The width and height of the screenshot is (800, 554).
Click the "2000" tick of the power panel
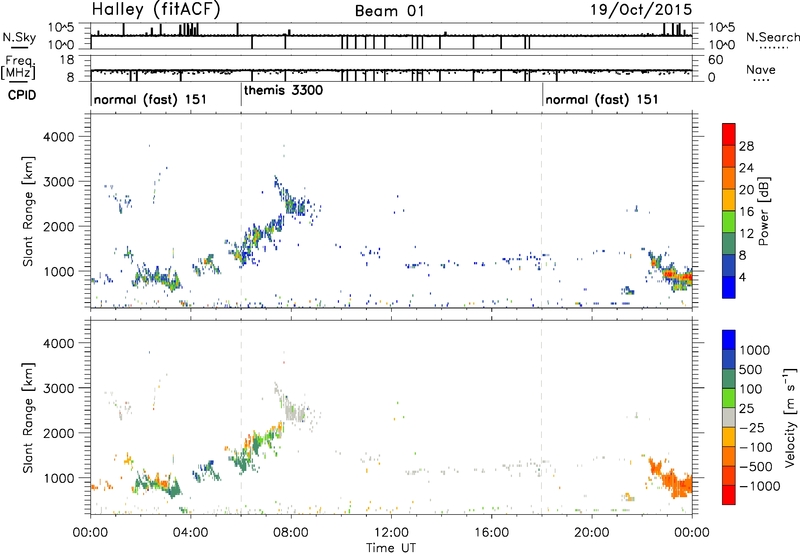pyautogui.click(x=58, y=226)
